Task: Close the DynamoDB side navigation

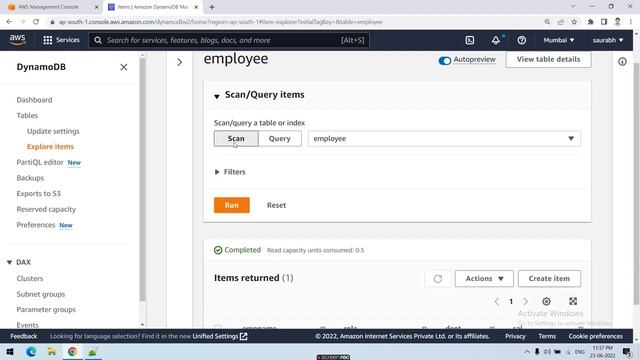Action: [x=124, y=67]
